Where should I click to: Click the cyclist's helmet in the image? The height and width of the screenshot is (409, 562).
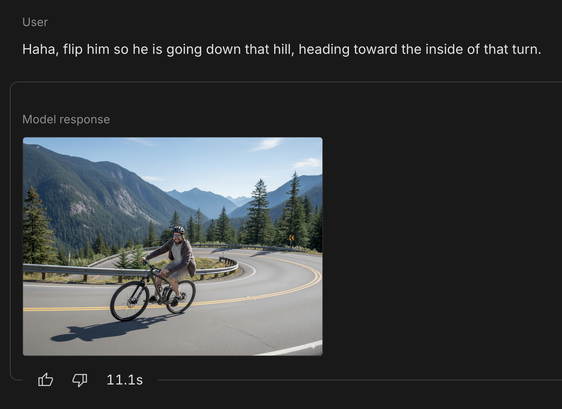[178, 230]
